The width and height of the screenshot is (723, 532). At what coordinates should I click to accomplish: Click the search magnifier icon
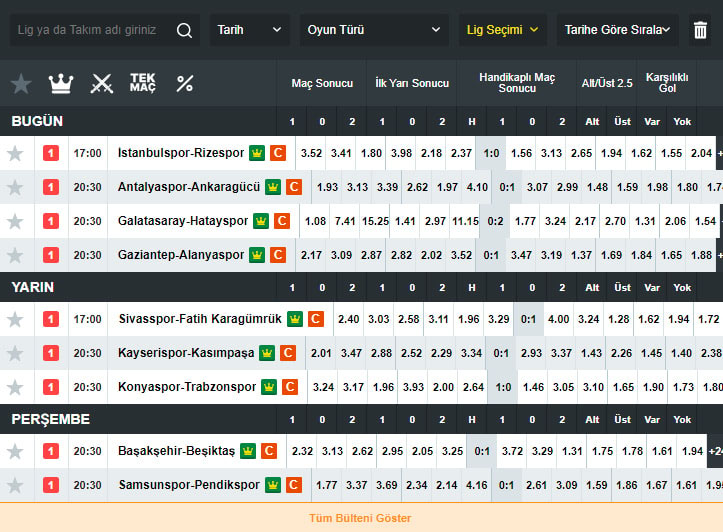(x=184, y=30)
